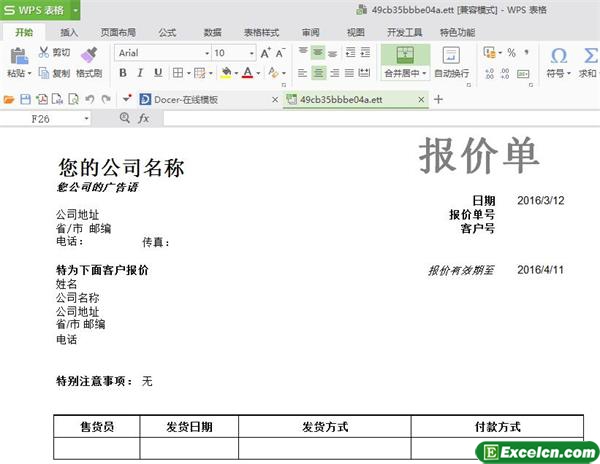Screen dimensions: 600x464
Task: Click the Sum (求和) sigma icon
Action: pyautogui.click(x=589, y=55)
